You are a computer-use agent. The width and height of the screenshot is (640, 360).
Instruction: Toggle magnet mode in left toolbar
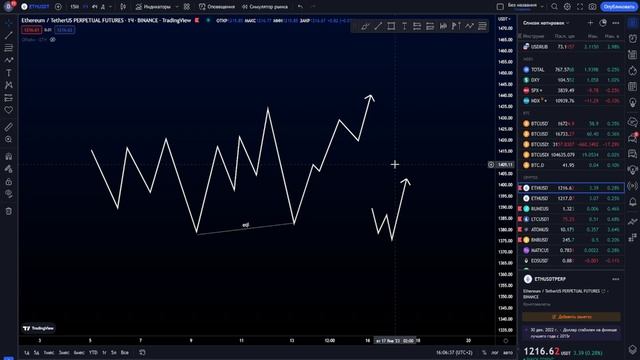click(9, 156)
